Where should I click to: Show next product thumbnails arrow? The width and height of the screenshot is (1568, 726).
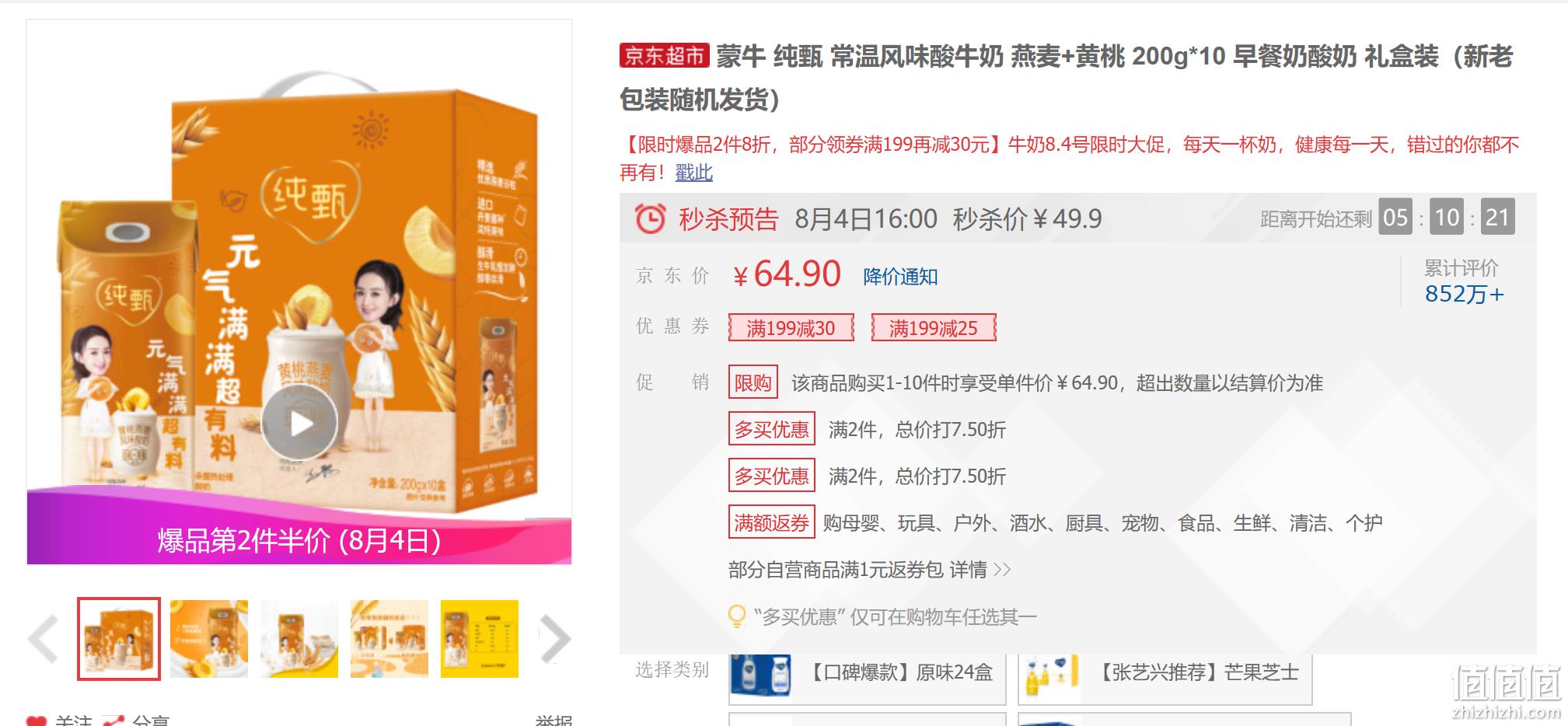pos(555,639)
